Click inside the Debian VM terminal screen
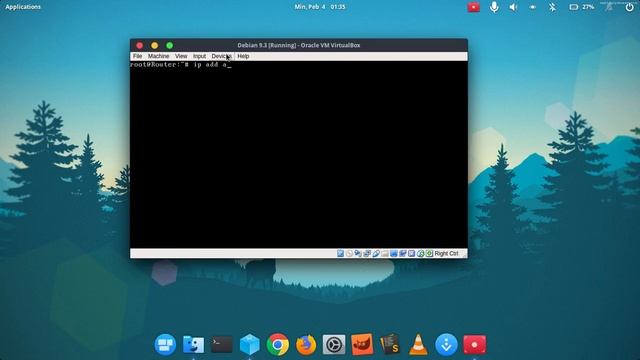Viewport: 640px width, 360px height. [x=299, y=155]
